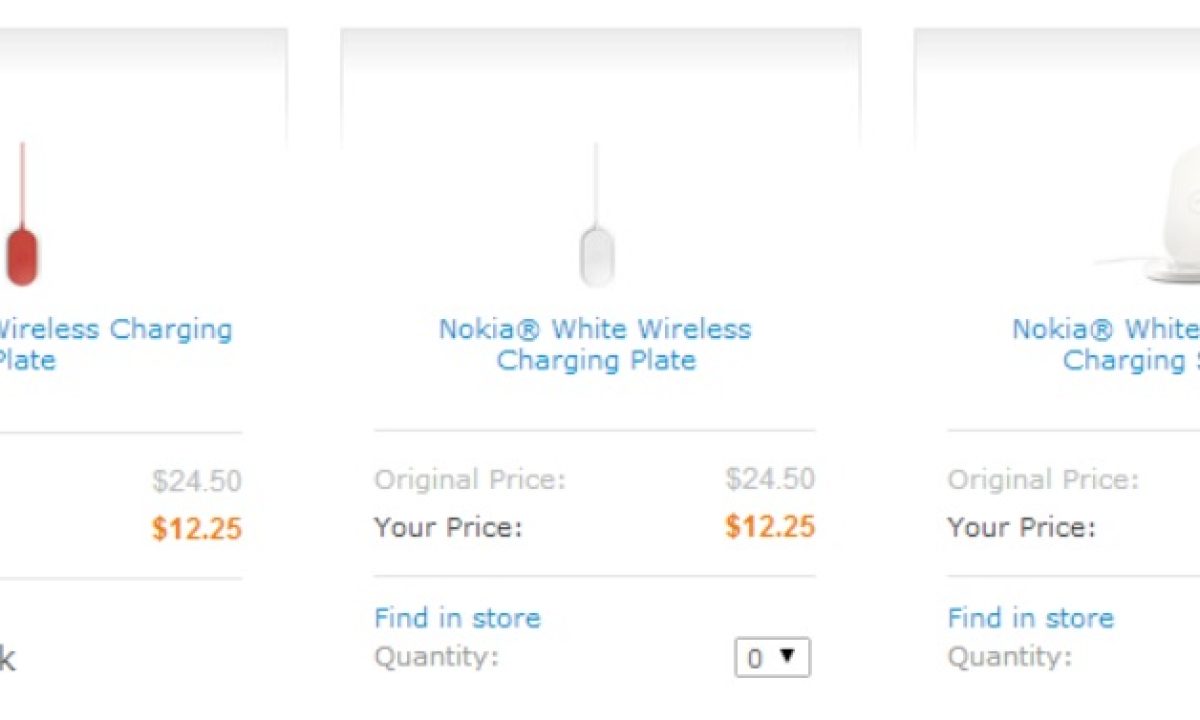The height and width of the screenshot is (720, 1200).
Task: Click the Your Price label of the white plate
Action: [x=448, y=528]
